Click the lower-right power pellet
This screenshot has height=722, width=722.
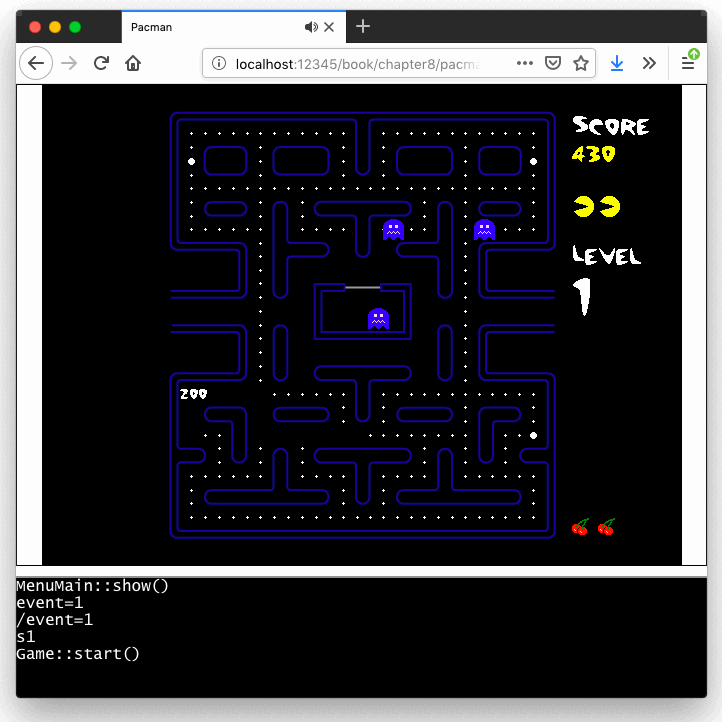tap(533, 435)
